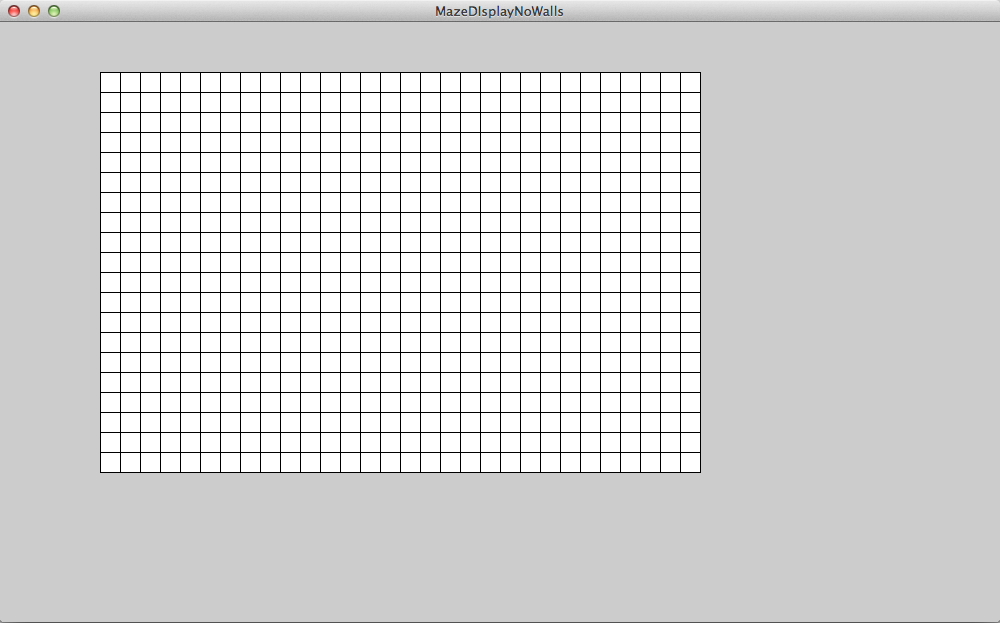Select the bottom-right corner maze cell
This screenshot has height=623, width=1000.
click(690, 462)
